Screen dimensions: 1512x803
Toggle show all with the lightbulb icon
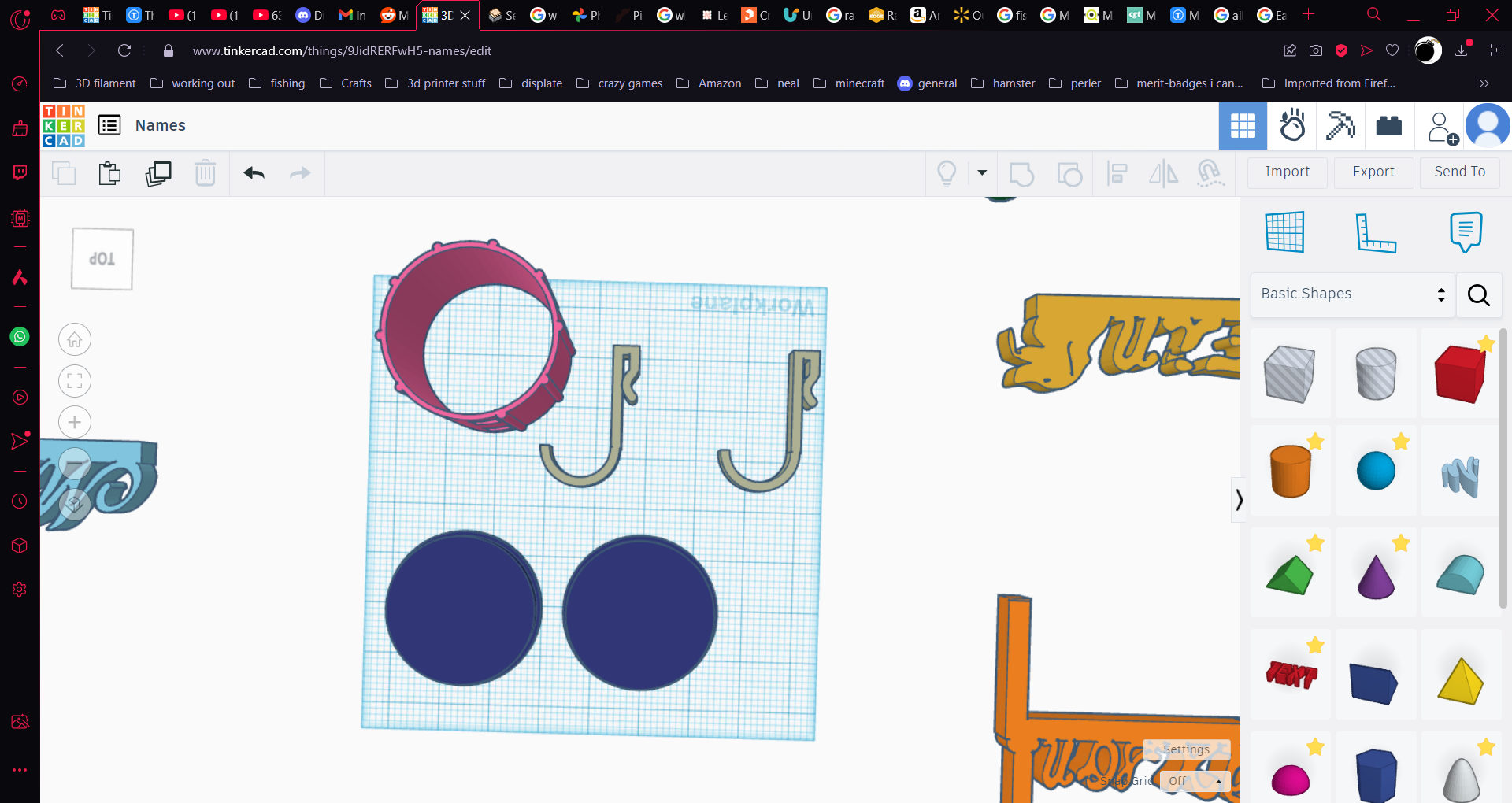pyautogui.click(x=947, y=173)
